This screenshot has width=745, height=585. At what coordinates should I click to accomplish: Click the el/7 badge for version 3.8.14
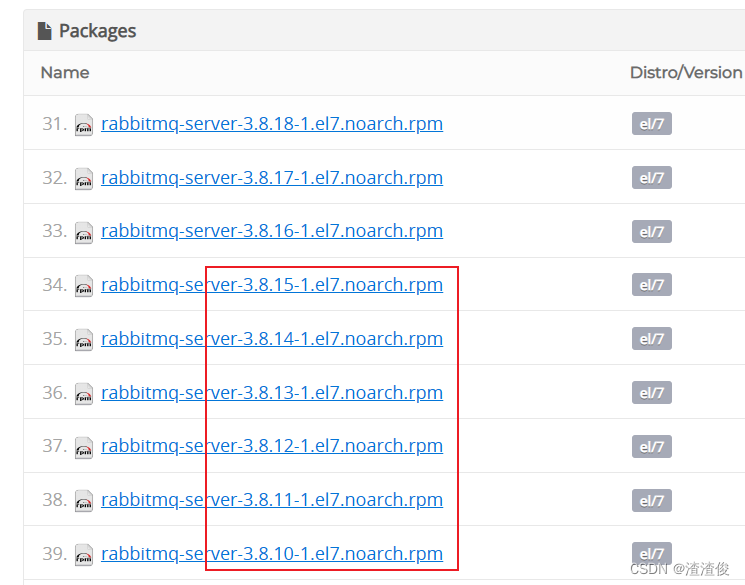651,338
